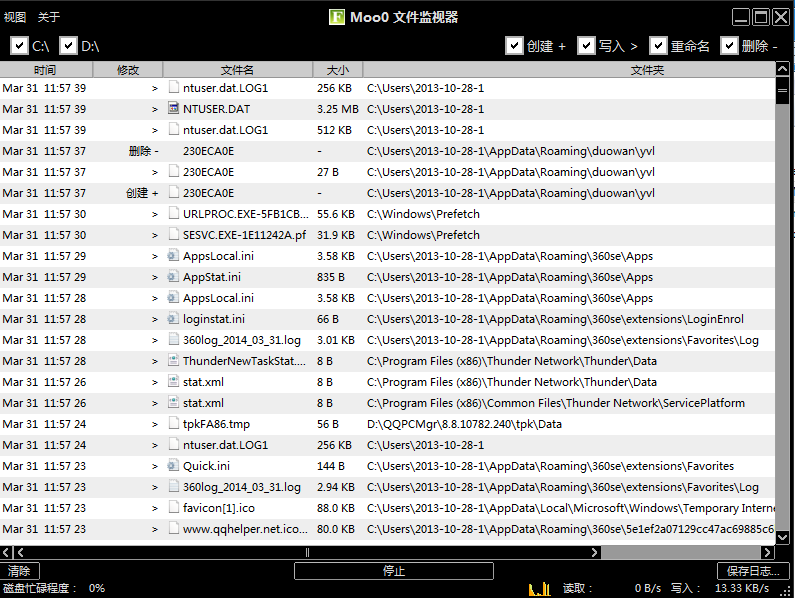The height and width of the screenshot is (598, 795).
Task: Click the inner right horizontal scroll arrow
Action: tap(595, 552)
